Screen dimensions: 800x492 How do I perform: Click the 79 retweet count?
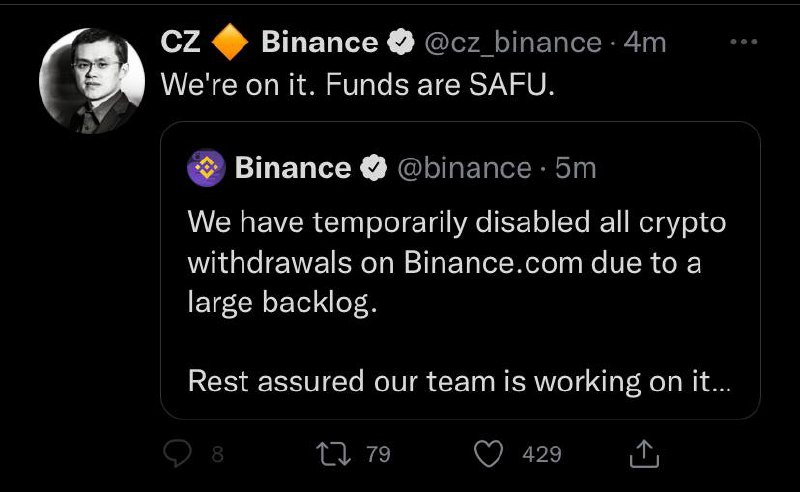tap(378, 455)
